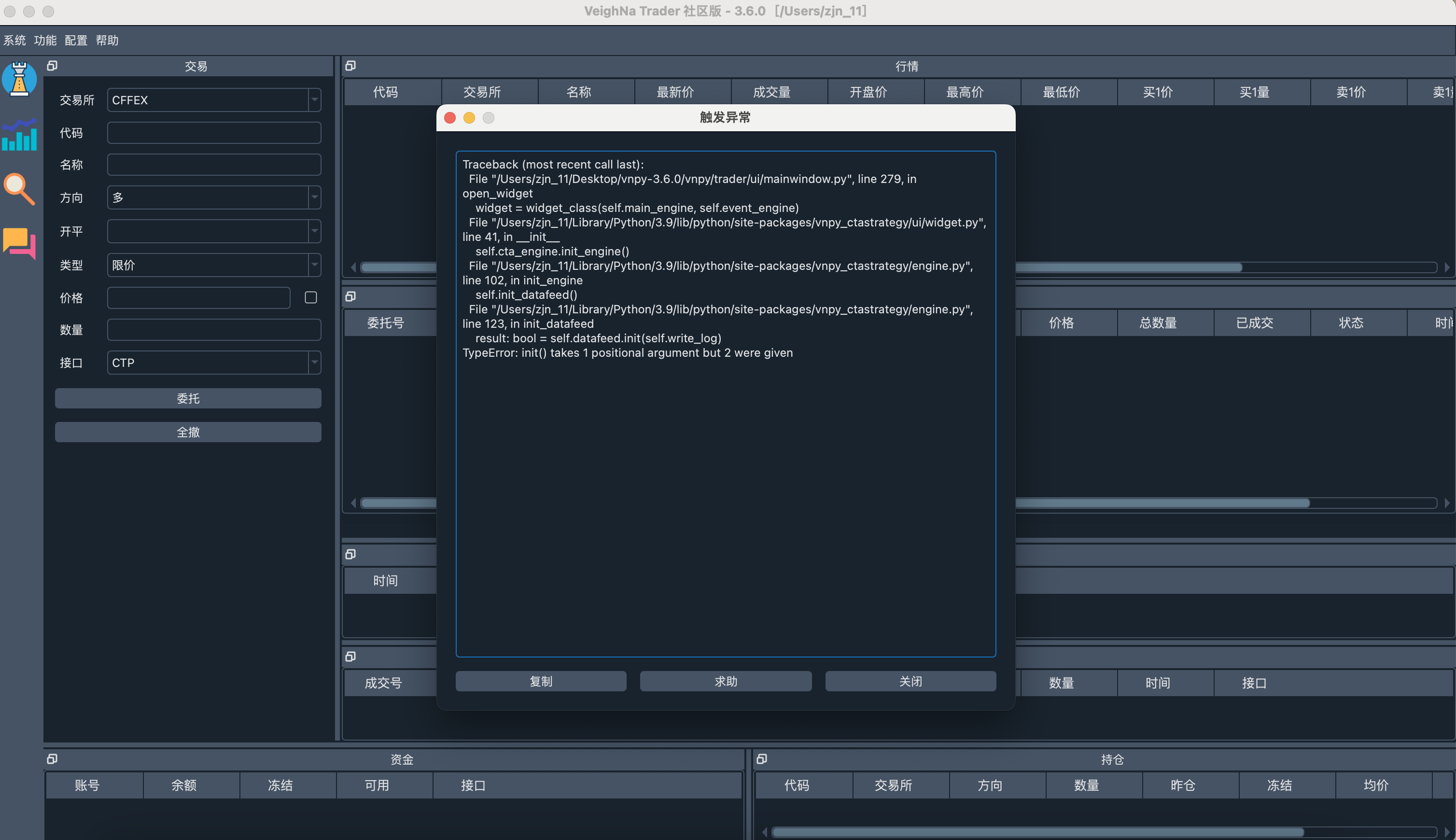Click the 数量 input field in 交易 panel

[x=214, y=330]
